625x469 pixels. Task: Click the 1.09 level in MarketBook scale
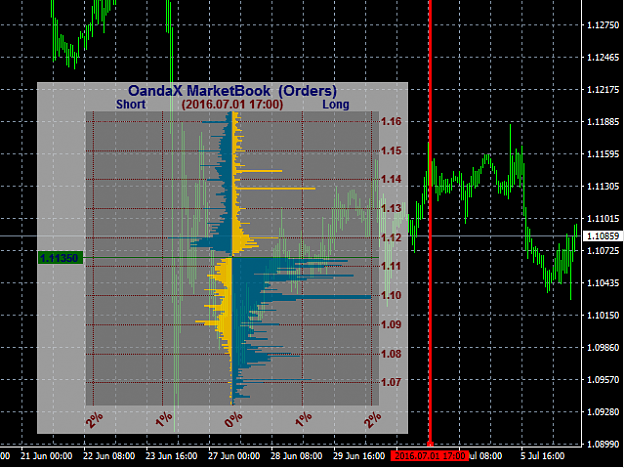point(391,324)
